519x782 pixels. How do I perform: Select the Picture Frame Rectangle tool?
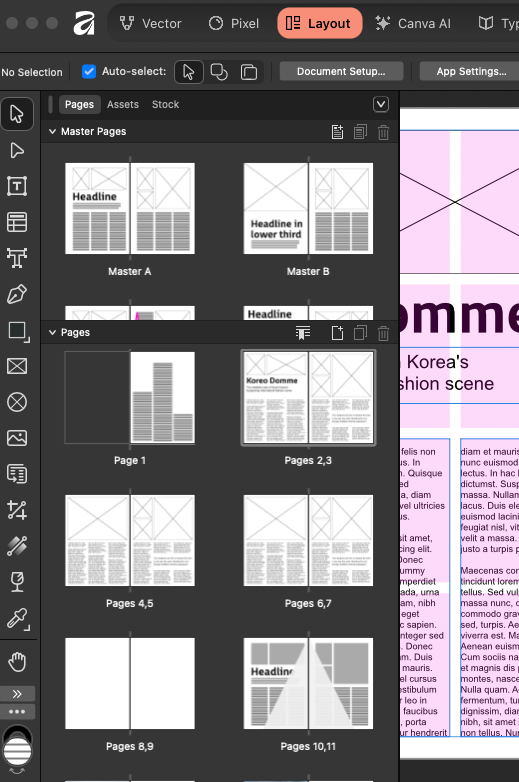pos(17,366)
